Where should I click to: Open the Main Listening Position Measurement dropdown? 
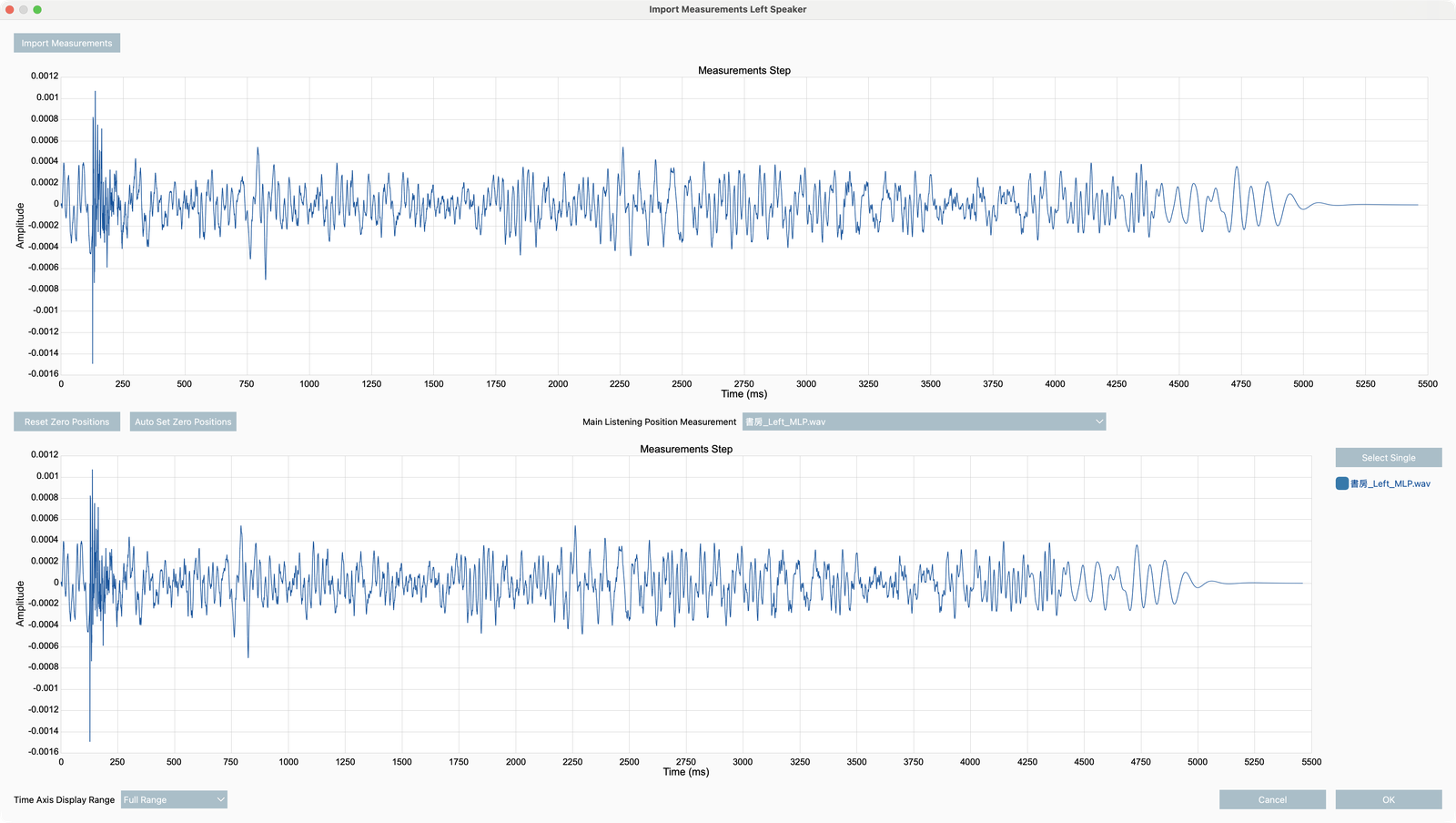point(924,422)
